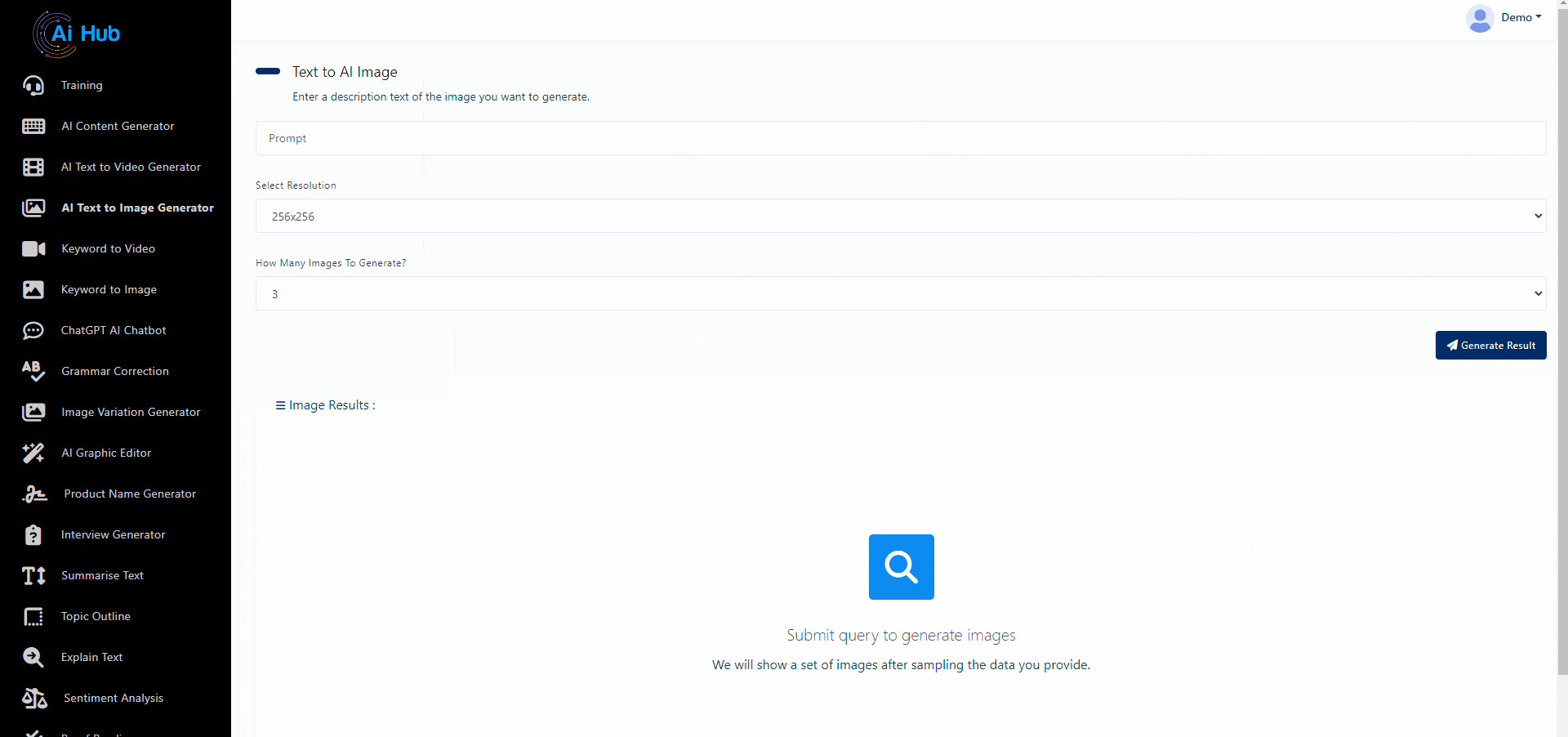Click the Sentiment Analysis scale icon
The width and height of the screenshot is (1568, 737).
34,698
